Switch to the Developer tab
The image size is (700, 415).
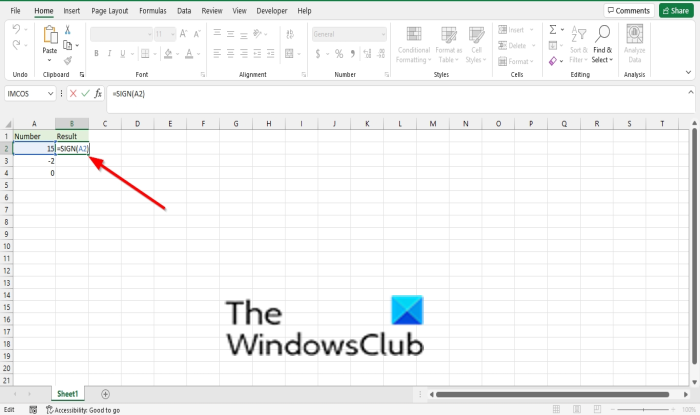point(271,11)
